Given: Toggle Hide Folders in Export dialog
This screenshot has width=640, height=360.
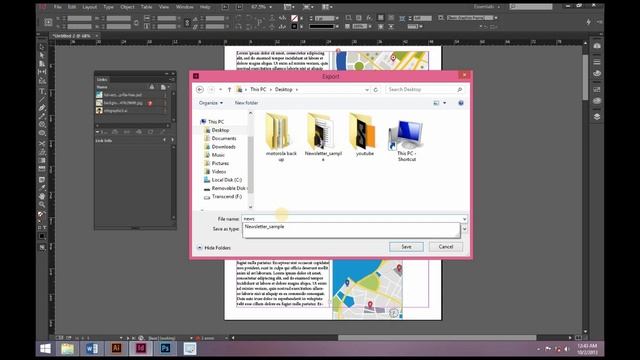Looking at the screenshot, I should coord(214,248).
